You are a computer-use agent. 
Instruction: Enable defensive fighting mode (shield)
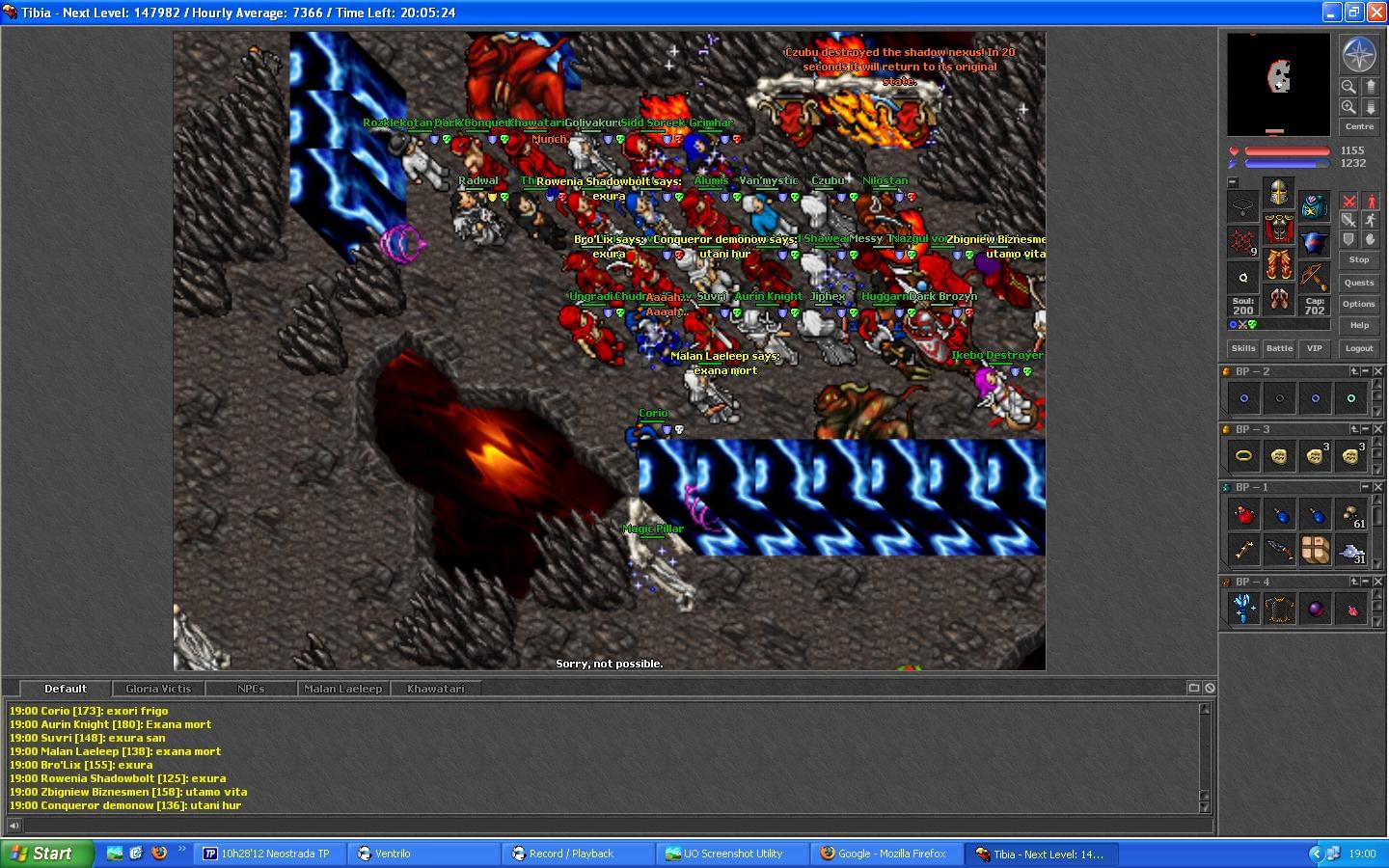click(1349, 239)
